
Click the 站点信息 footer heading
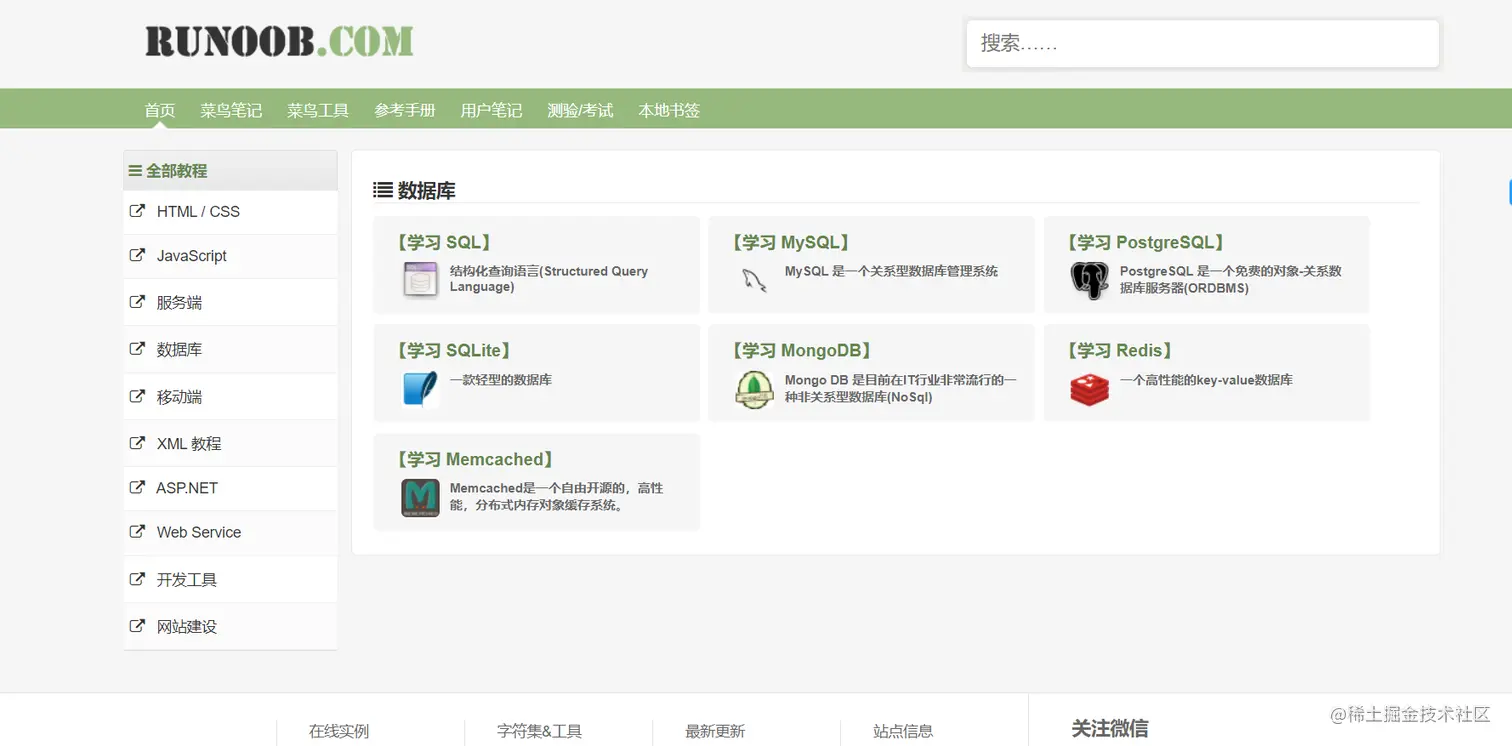click(903, 731)
